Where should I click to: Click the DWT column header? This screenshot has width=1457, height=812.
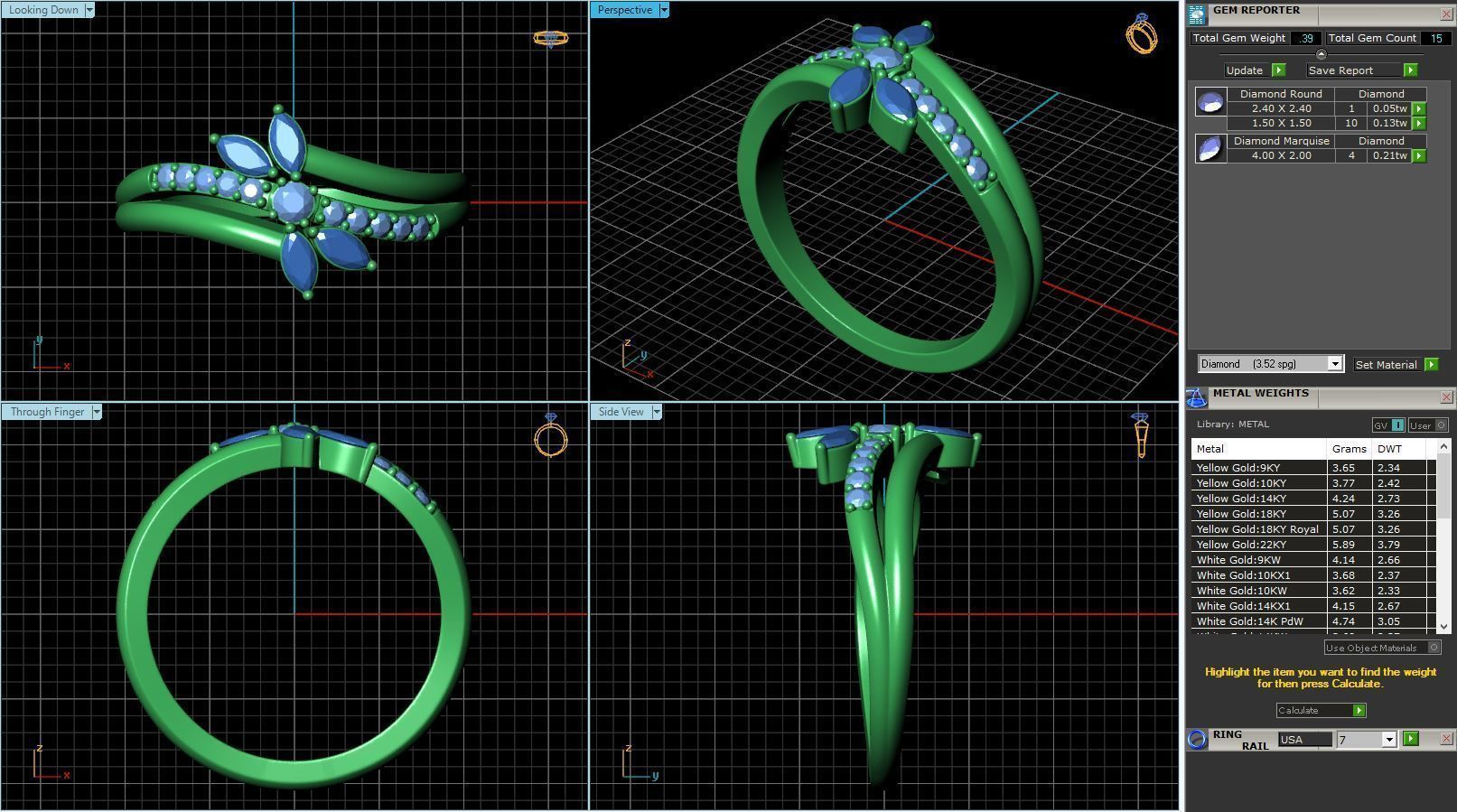pyautogui.click(x=1398, y=449)
